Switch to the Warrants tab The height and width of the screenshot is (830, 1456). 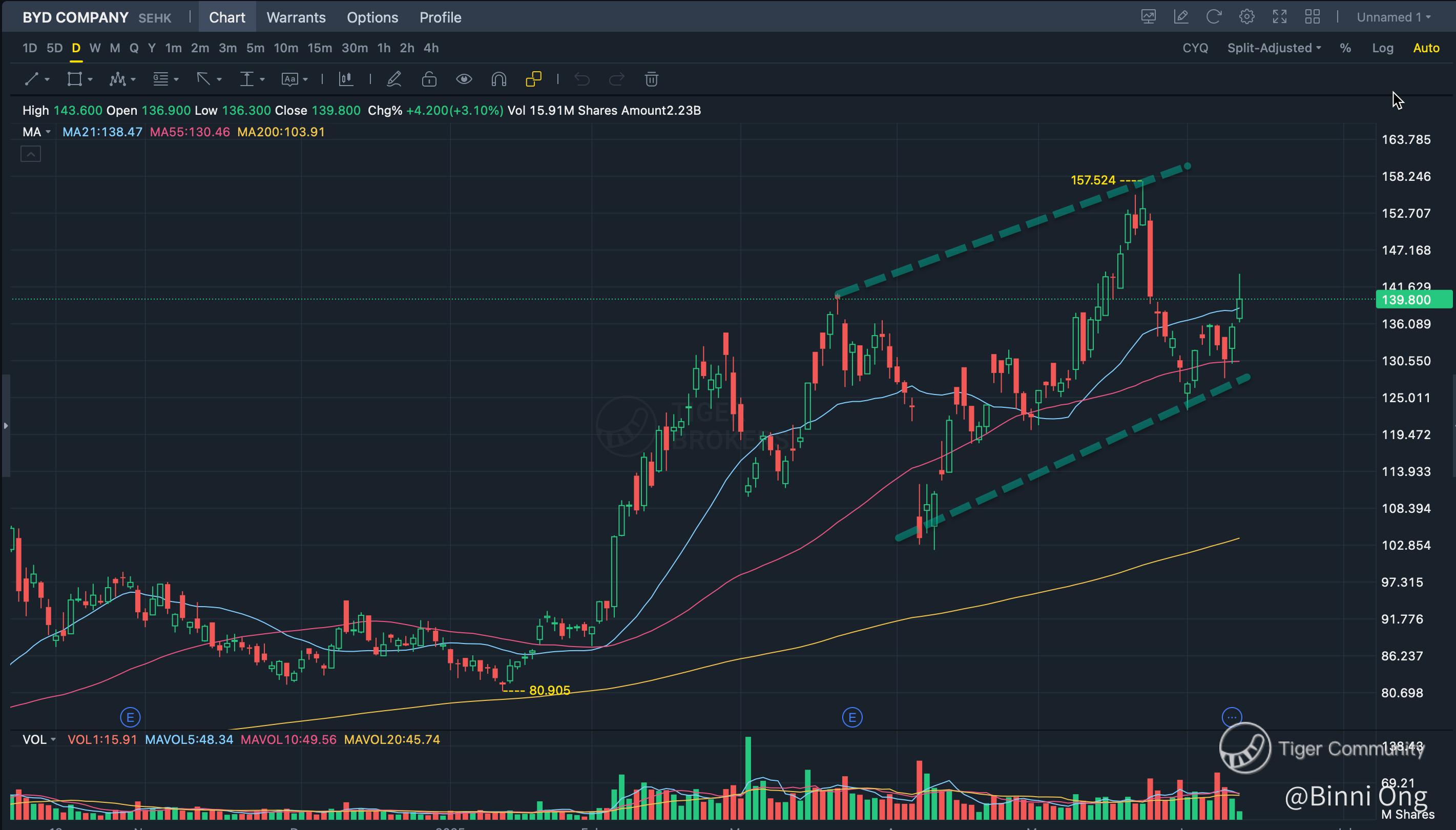click(x=296, y=17)
